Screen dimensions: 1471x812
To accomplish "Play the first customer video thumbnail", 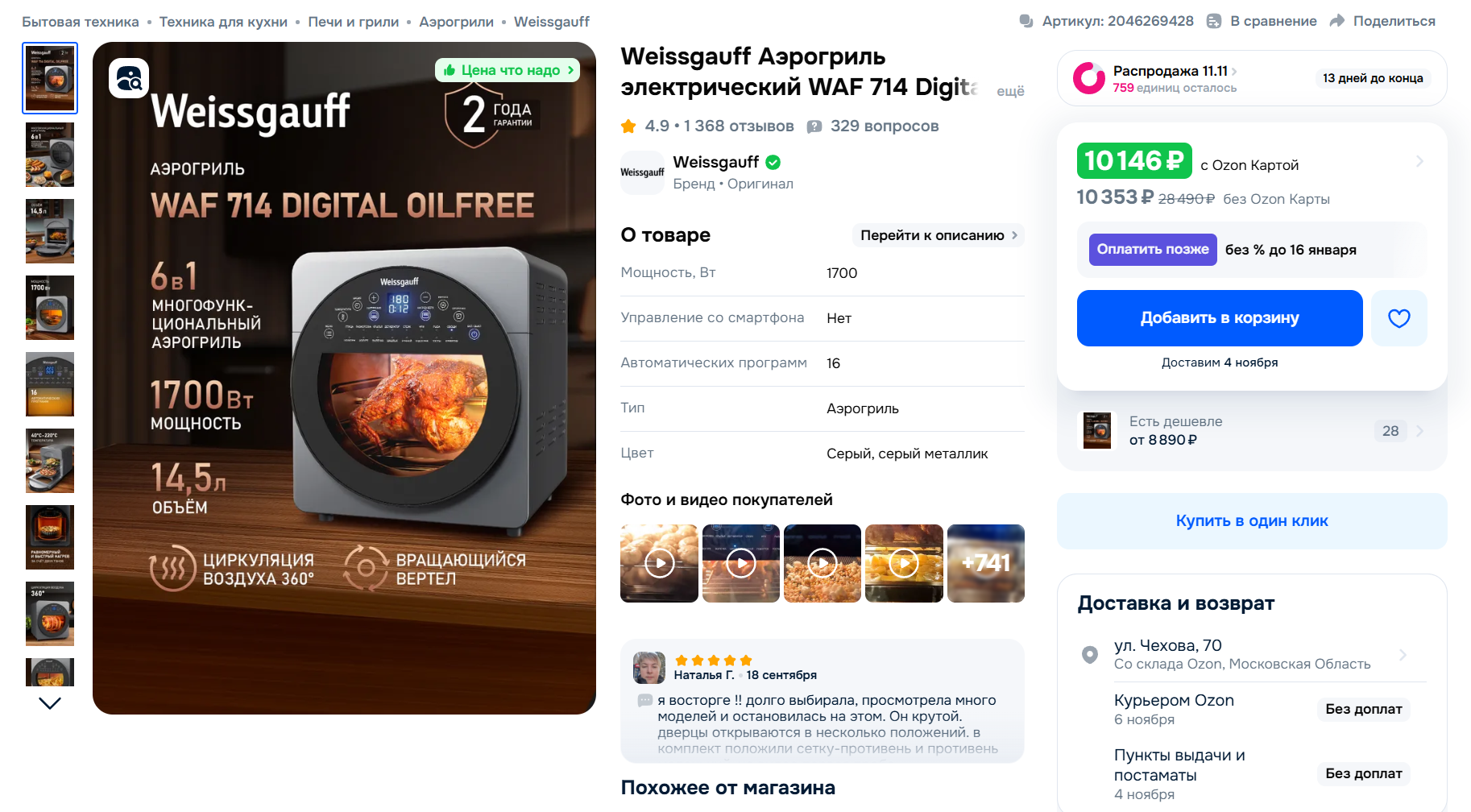I will (659, 563).
